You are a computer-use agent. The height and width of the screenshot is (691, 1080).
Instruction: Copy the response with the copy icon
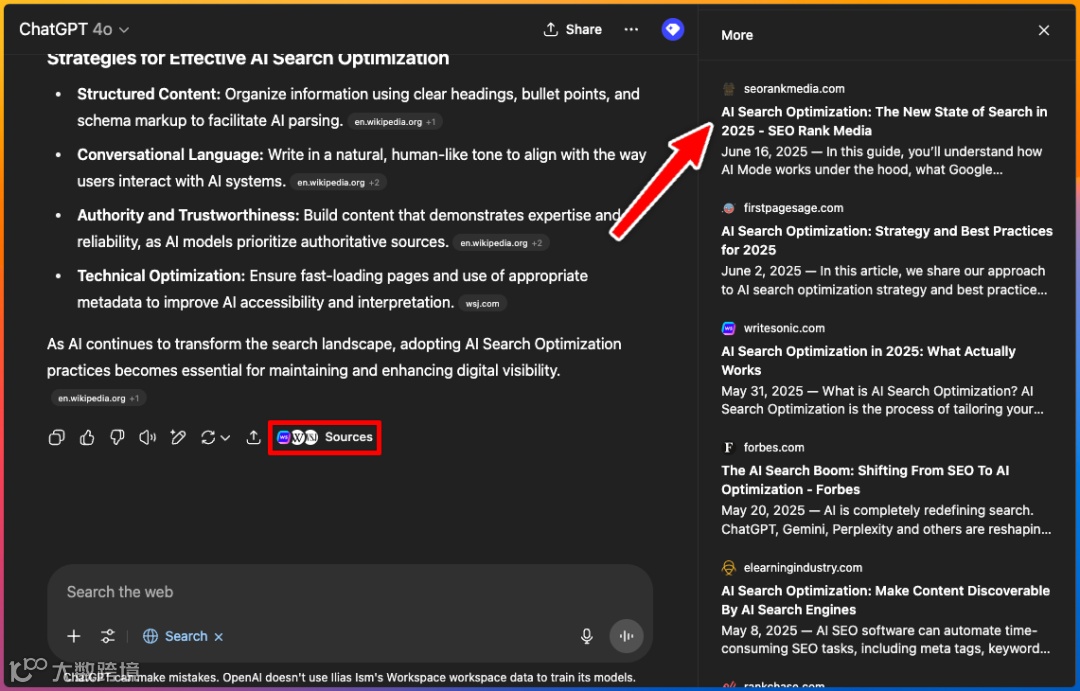[x=56, y=437]
